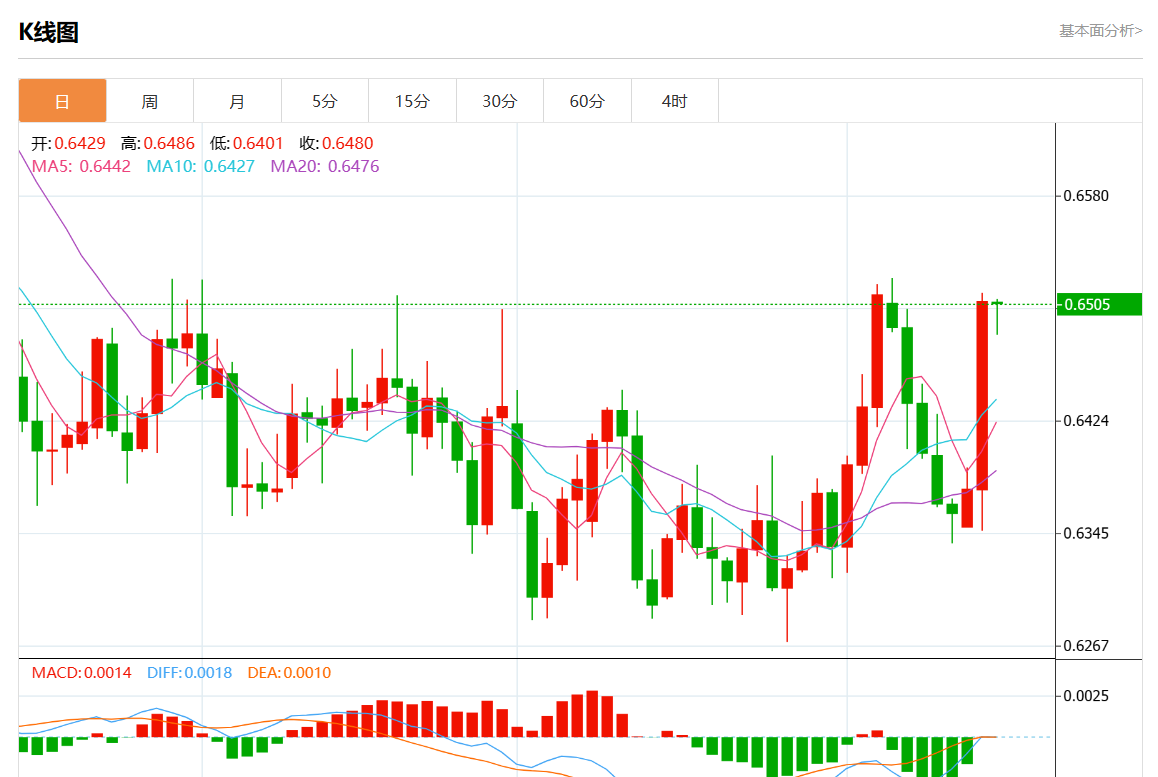Viewport: 1158px width, 777px height.
Task: Open the 30分 timeframe tab
Action: pyautogui.click(x=500, y=100)
